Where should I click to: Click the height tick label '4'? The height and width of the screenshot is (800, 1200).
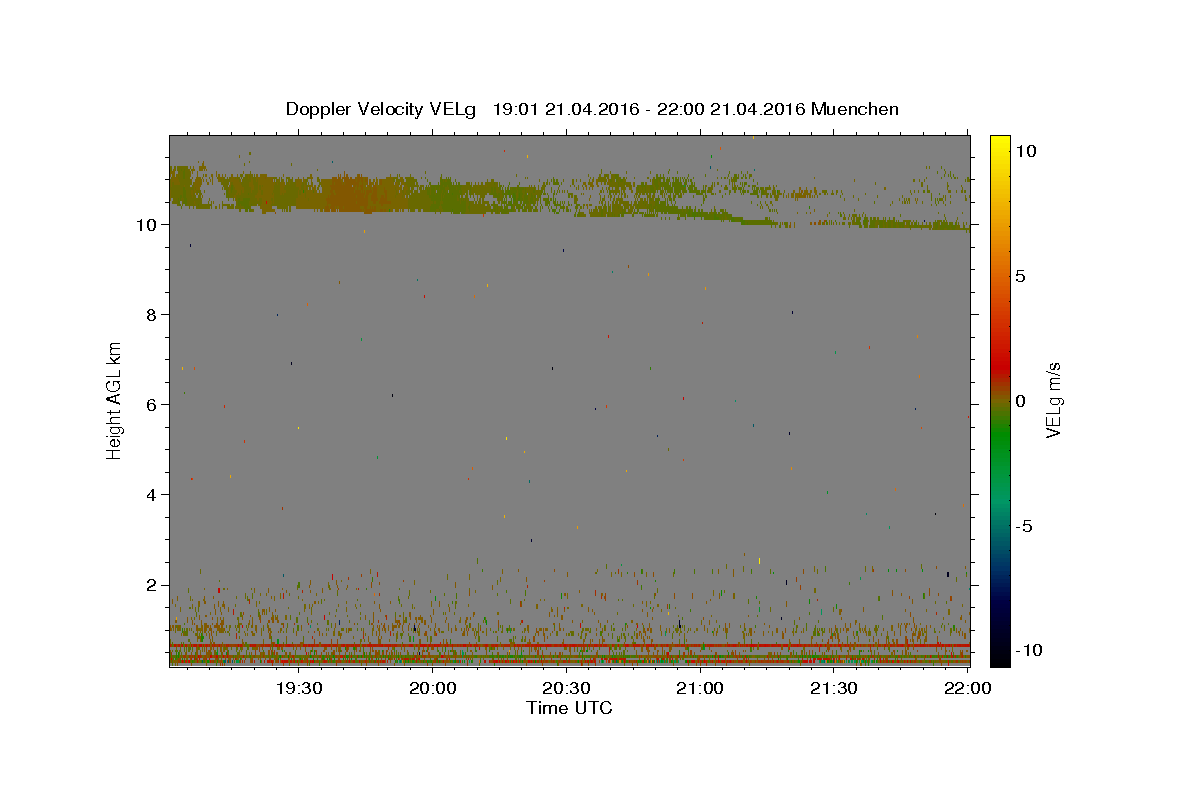(152, 494)
